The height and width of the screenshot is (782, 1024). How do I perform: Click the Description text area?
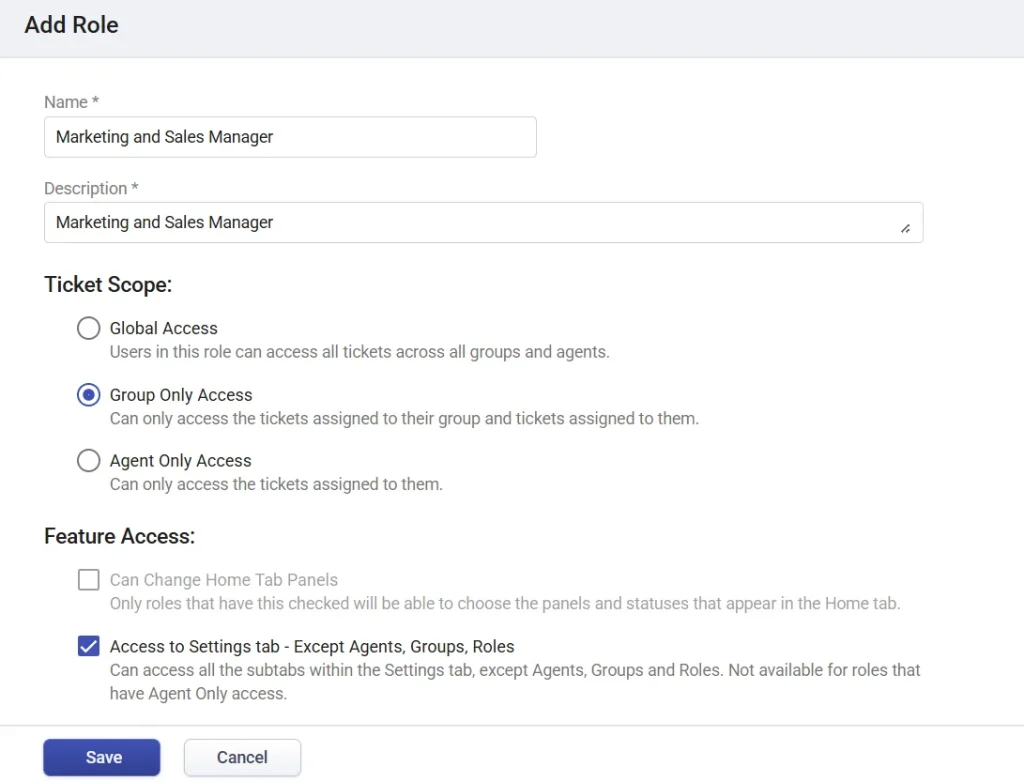point(483,223)
